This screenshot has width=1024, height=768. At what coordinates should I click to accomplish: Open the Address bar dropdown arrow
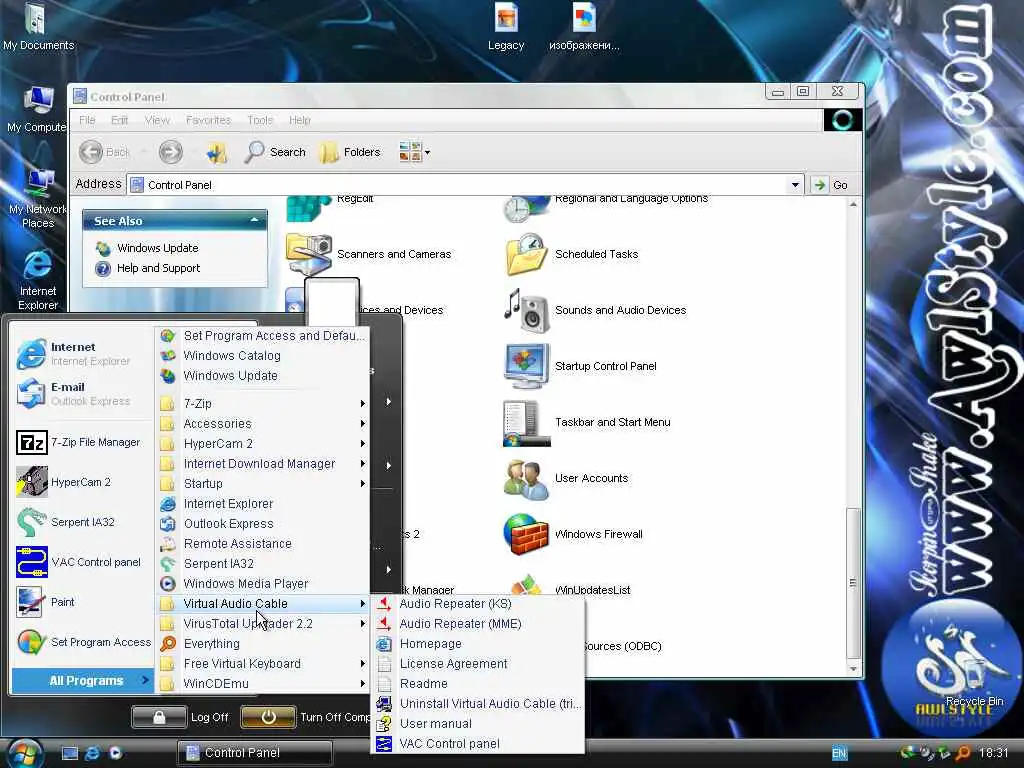click(795, 185)
